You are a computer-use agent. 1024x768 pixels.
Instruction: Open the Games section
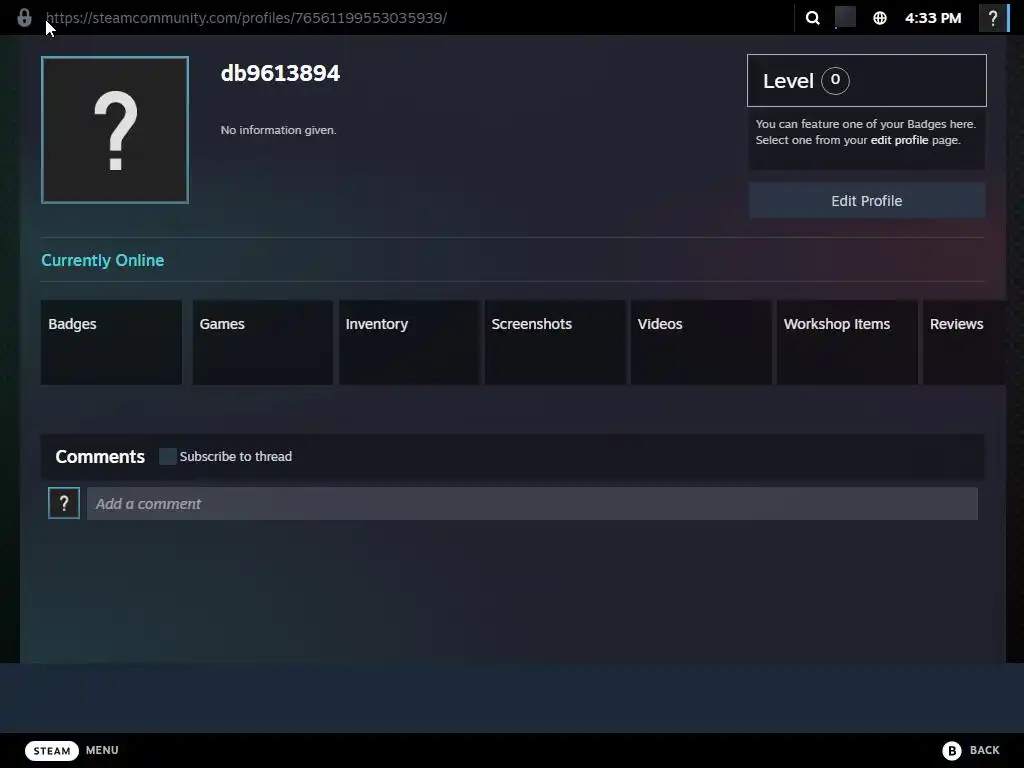(x=263, y=342)
